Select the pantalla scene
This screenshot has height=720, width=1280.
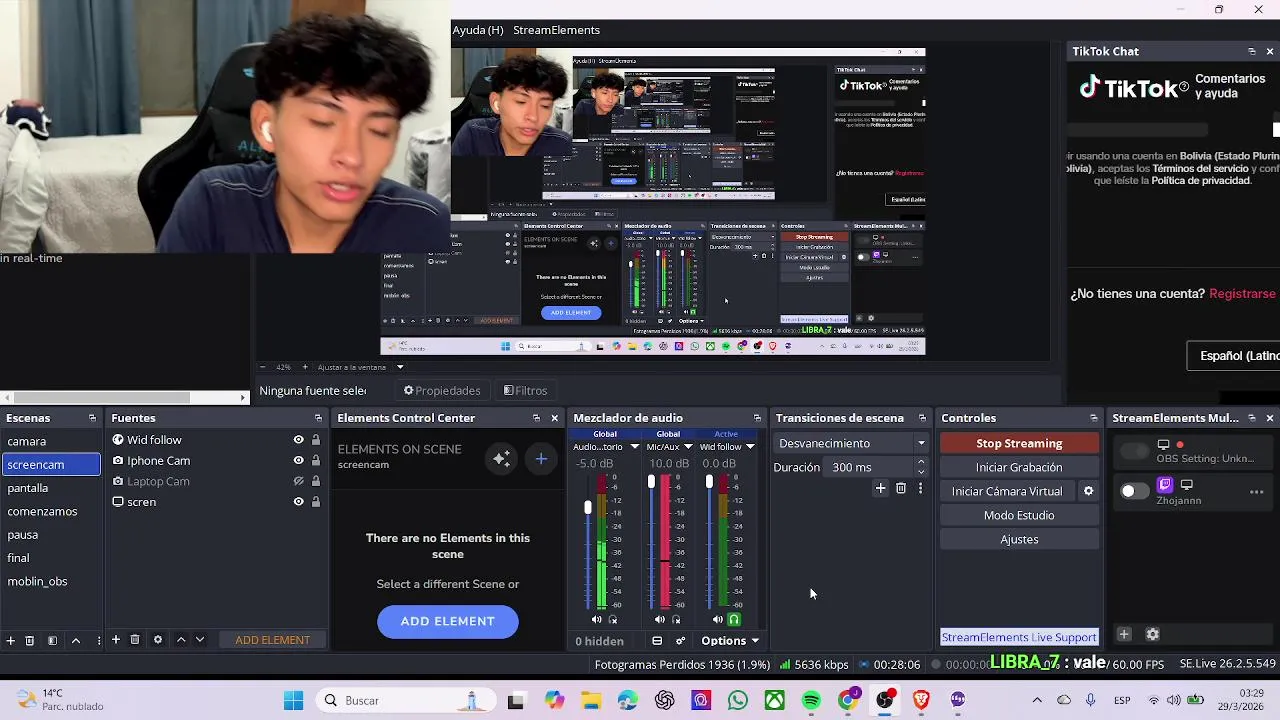click(x=51, y=488)
